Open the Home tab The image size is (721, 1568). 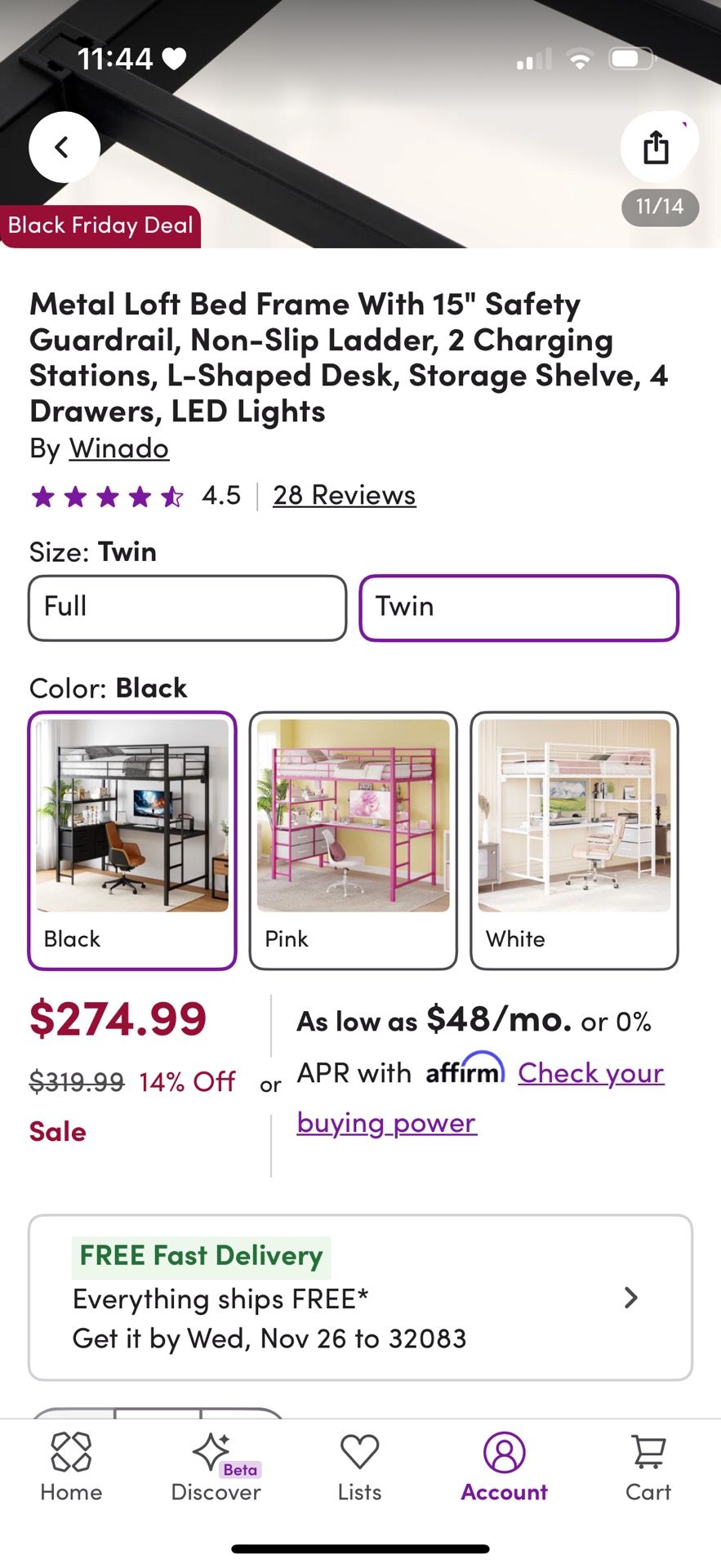coord(71,1468)
